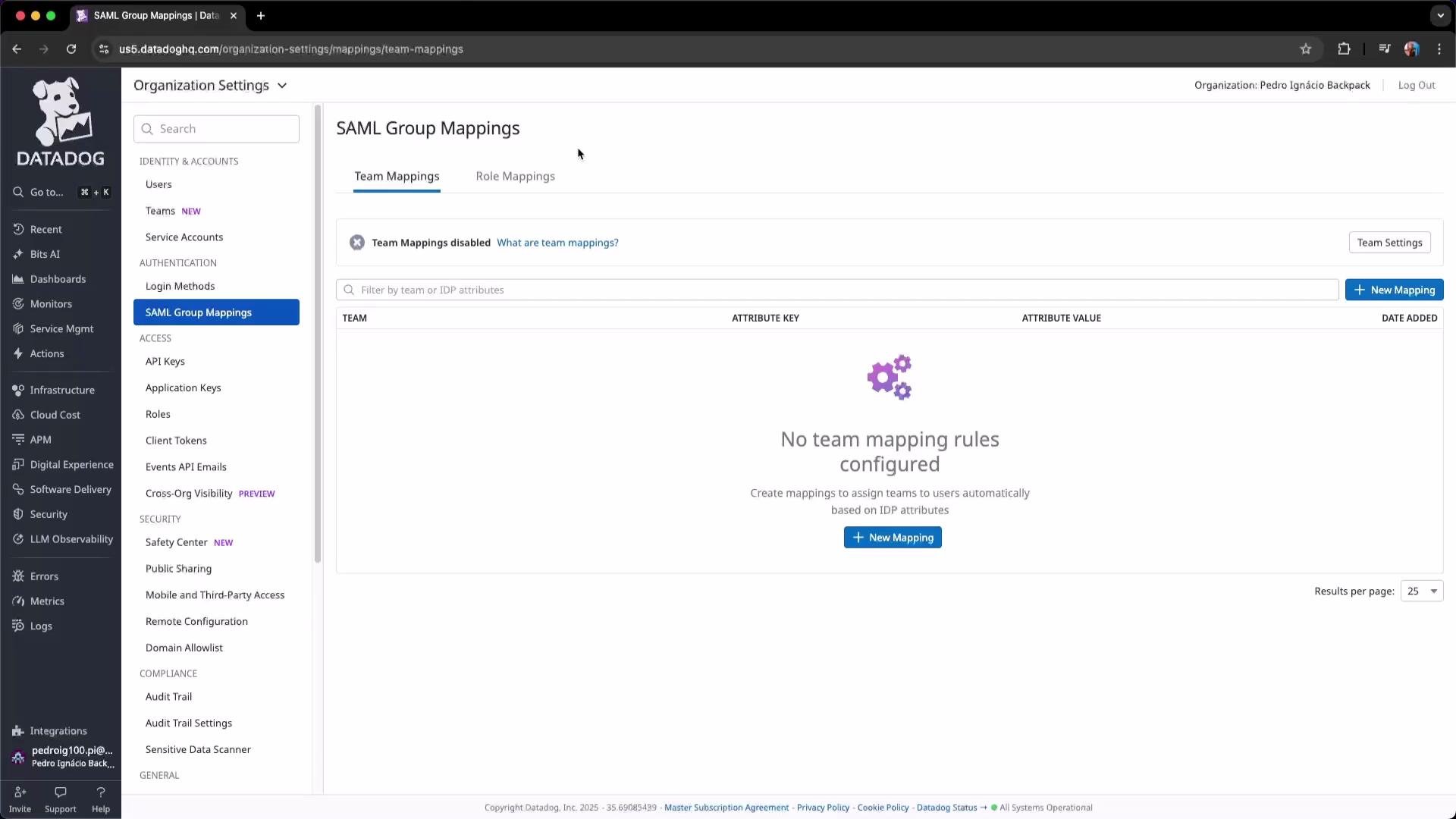Open the Roles settings page
Screen dimensions: 1456x819
158,415
